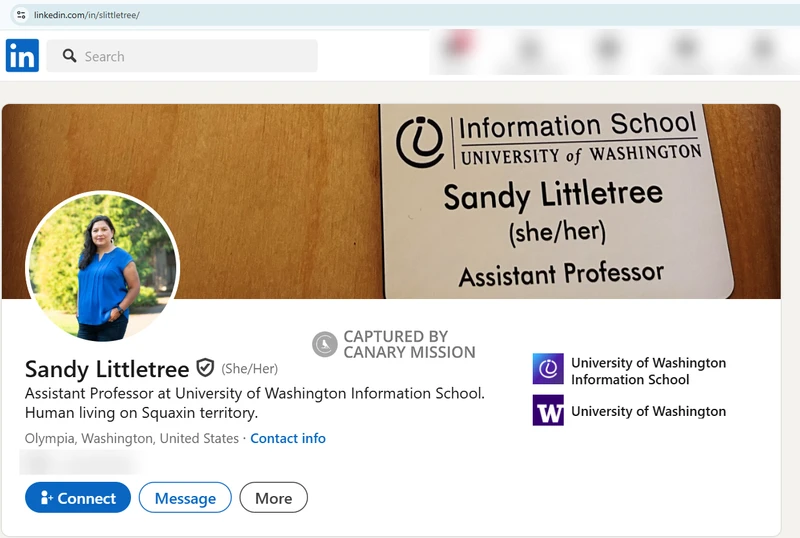
Task: Open the LinkedIn home logo
Action: tap(22, 56)
